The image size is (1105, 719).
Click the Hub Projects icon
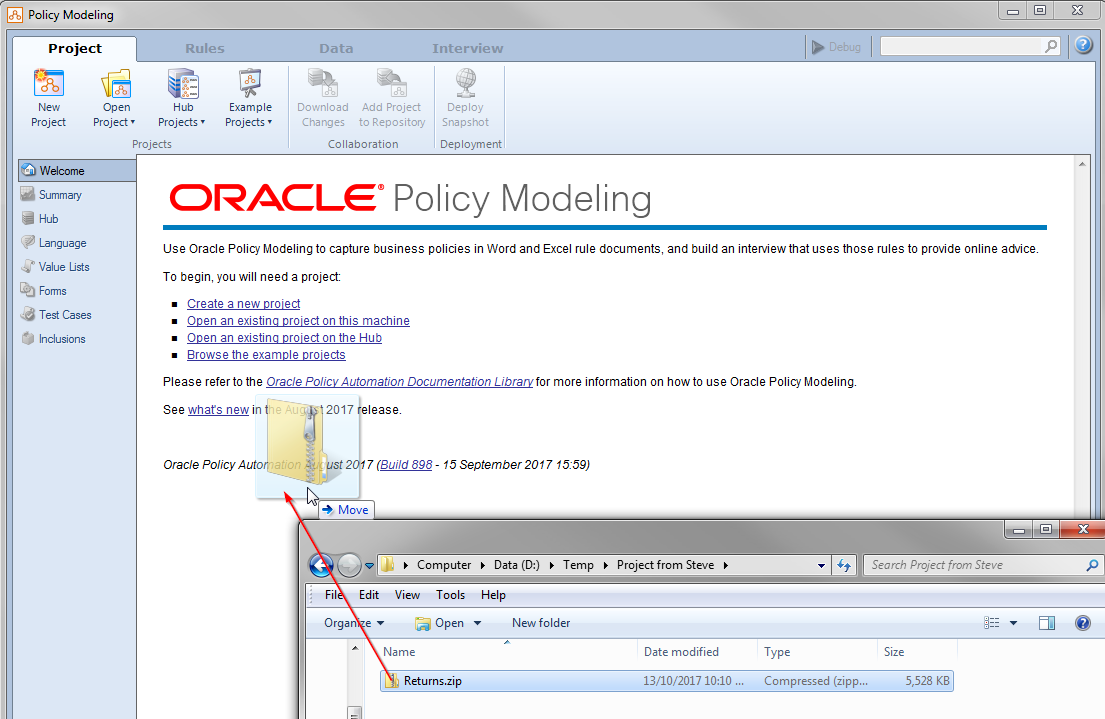pos(183,83)
